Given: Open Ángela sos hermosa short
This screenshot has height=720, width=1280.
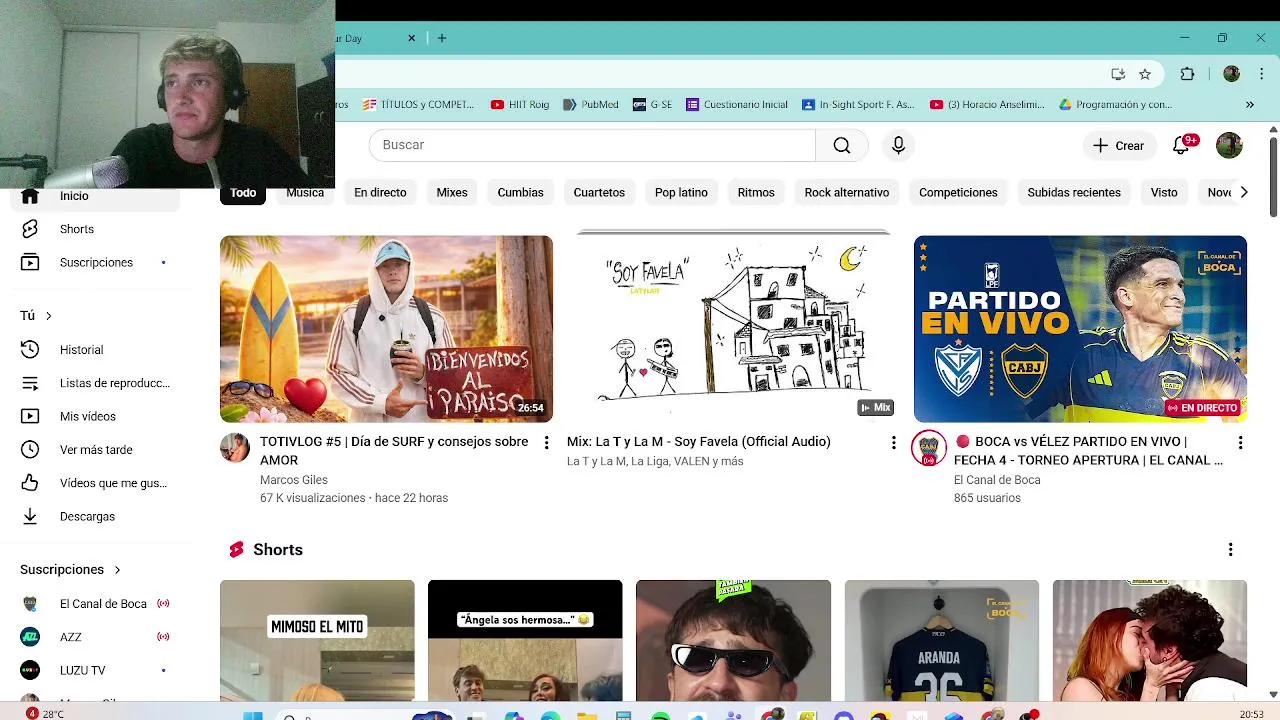Looking at the screenshot, I should click(525, 640).
